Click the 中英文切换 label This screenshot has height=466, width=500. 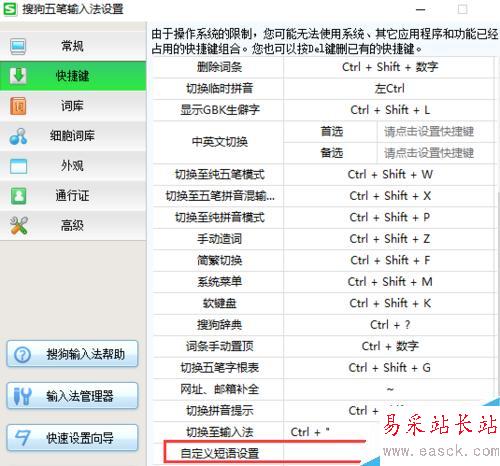[219, 142]
